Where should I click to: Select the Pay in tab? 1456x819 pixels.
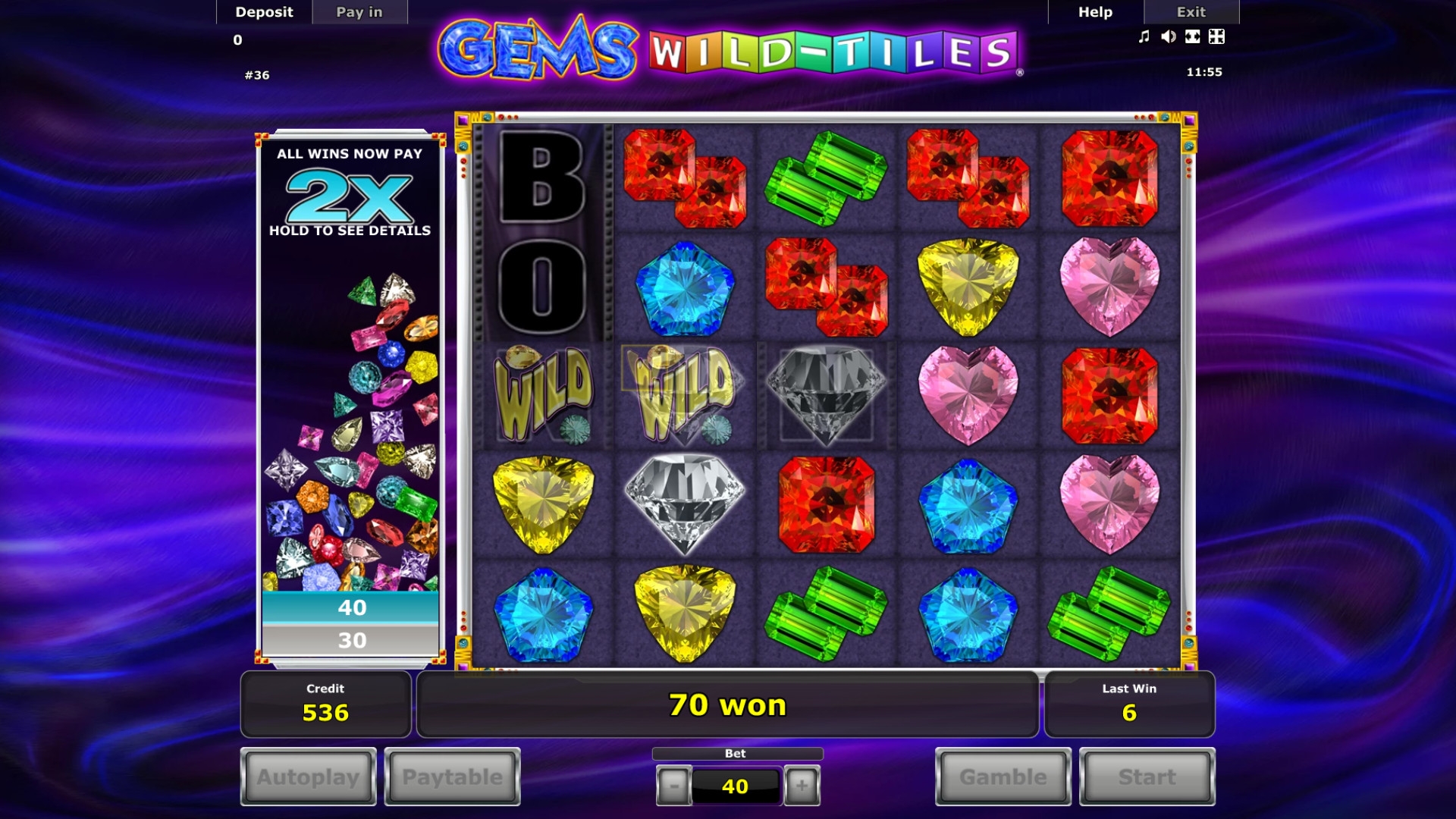(359, 12)
